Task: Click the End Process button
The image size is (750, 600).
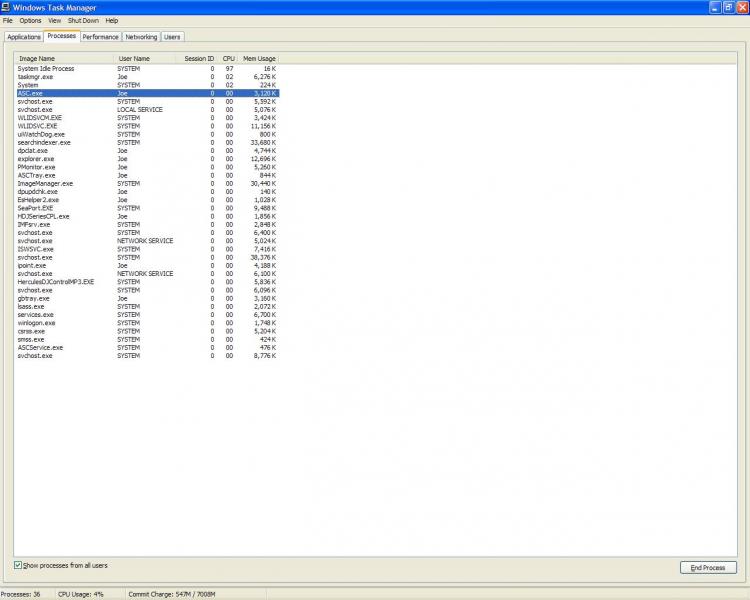Action: click(x=708, y=567)
